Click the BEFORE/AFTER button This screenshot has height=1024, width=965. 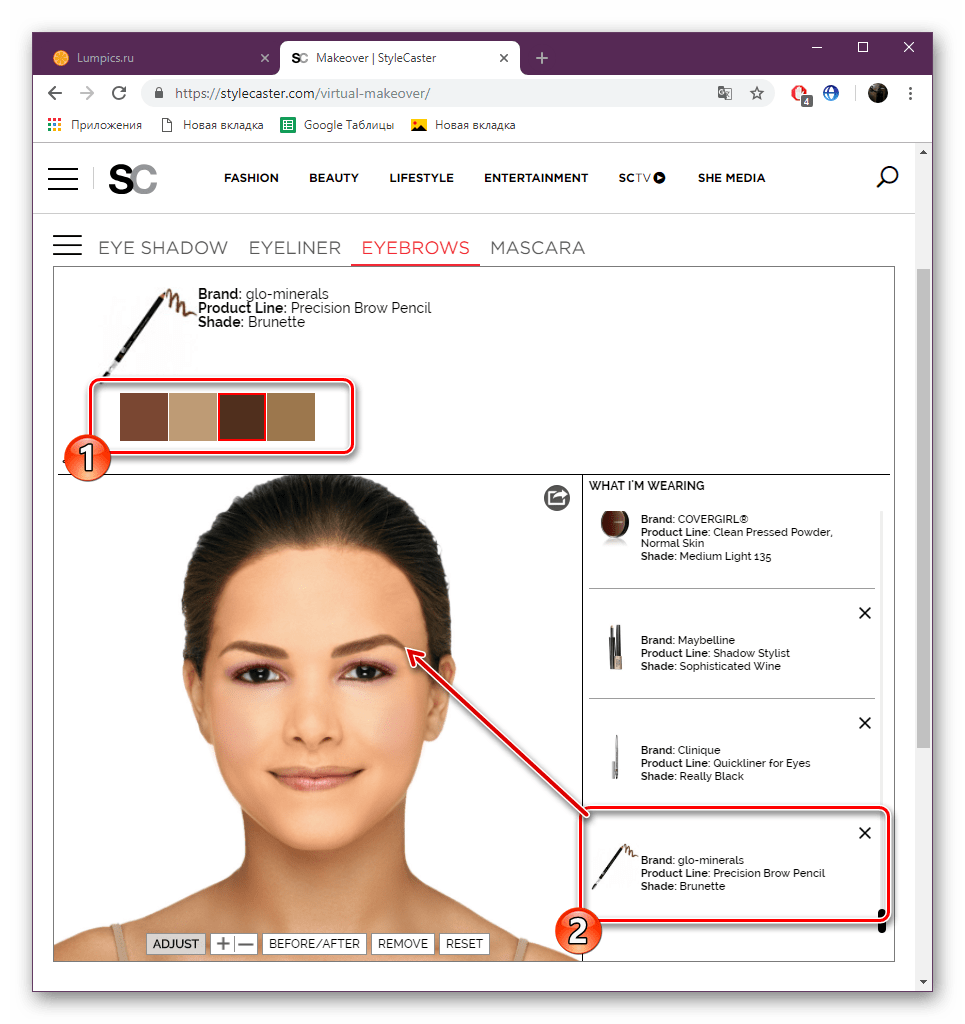pyautogui.click(x=314, y=943)
